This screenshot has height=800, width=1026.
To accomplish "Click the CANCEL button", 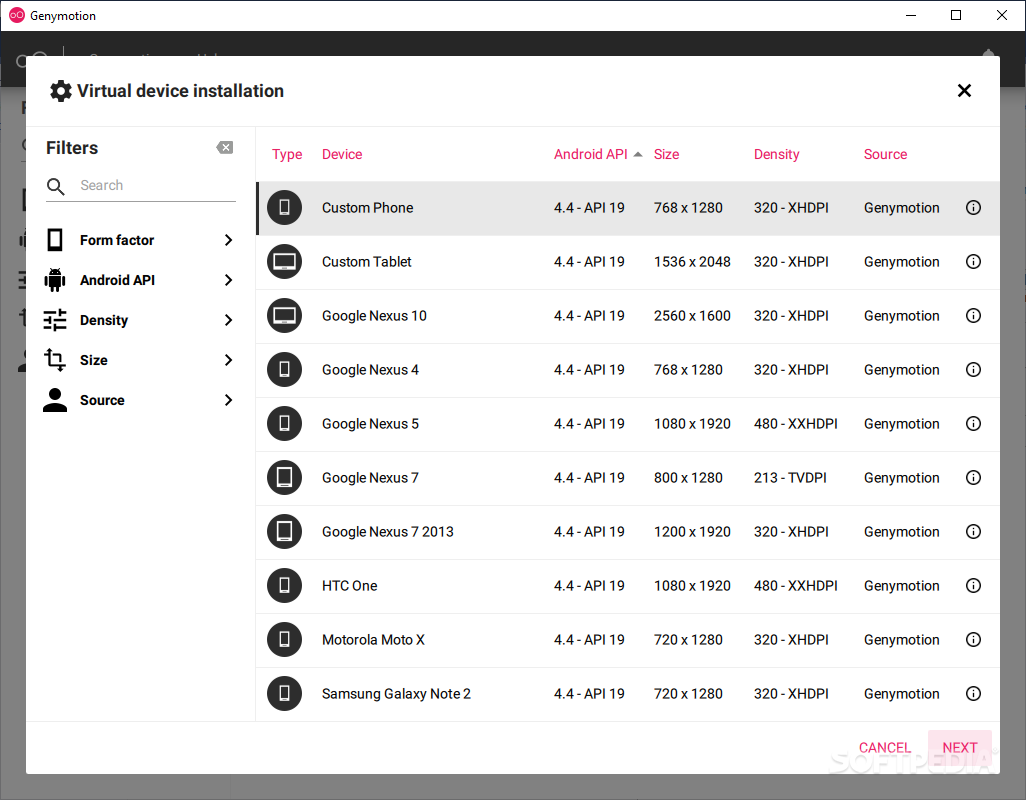I will coord(885,748).
